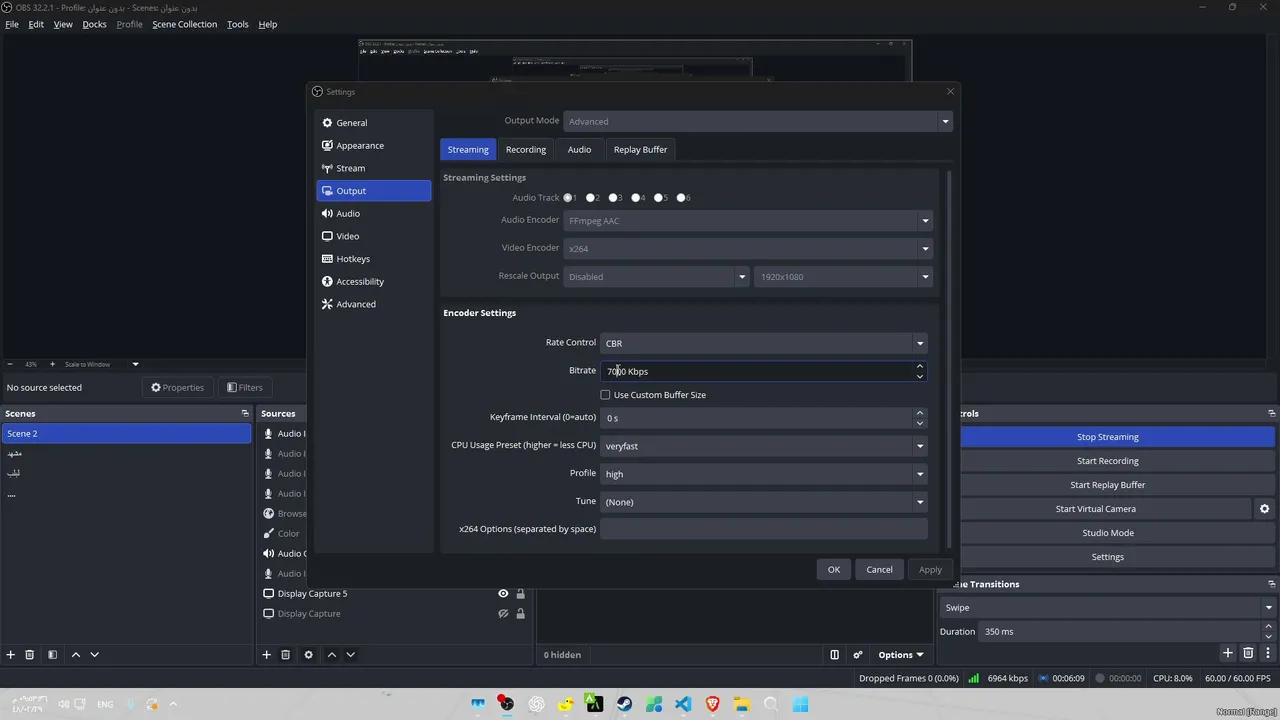Open the Audio Encoder dropdown
Image resolution: width=1280 pixels, height=720 pixels.
coord(747,221)
